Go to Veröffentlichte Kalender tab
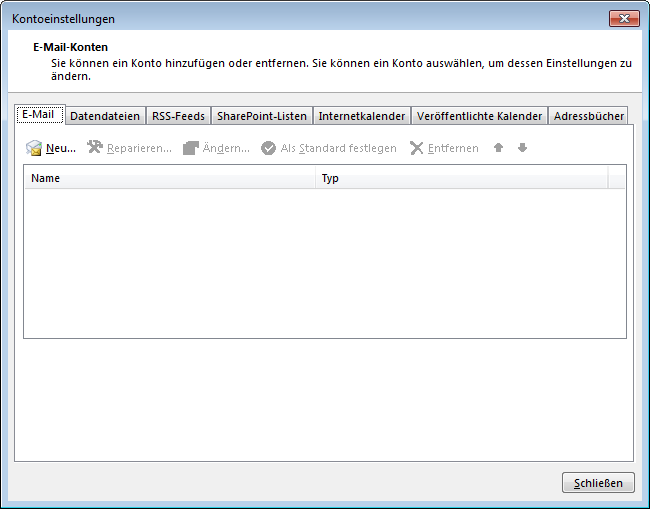 pos(479,116)
